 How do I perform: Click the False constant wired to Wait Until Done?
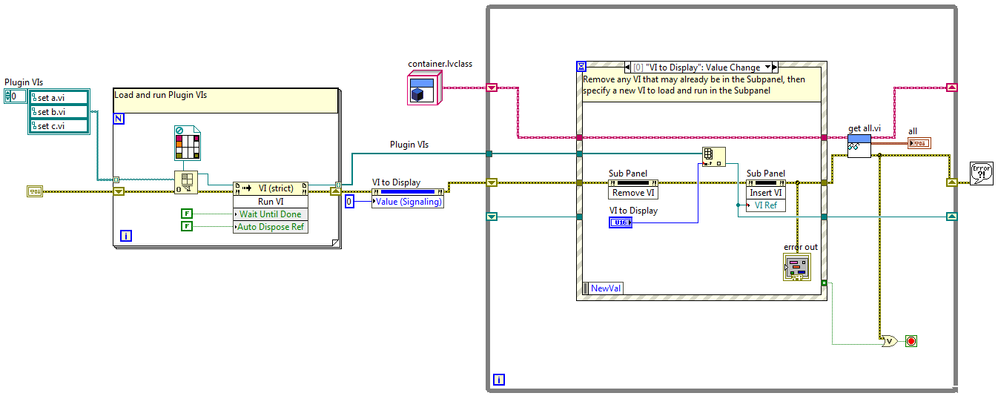tap(186, 213)
